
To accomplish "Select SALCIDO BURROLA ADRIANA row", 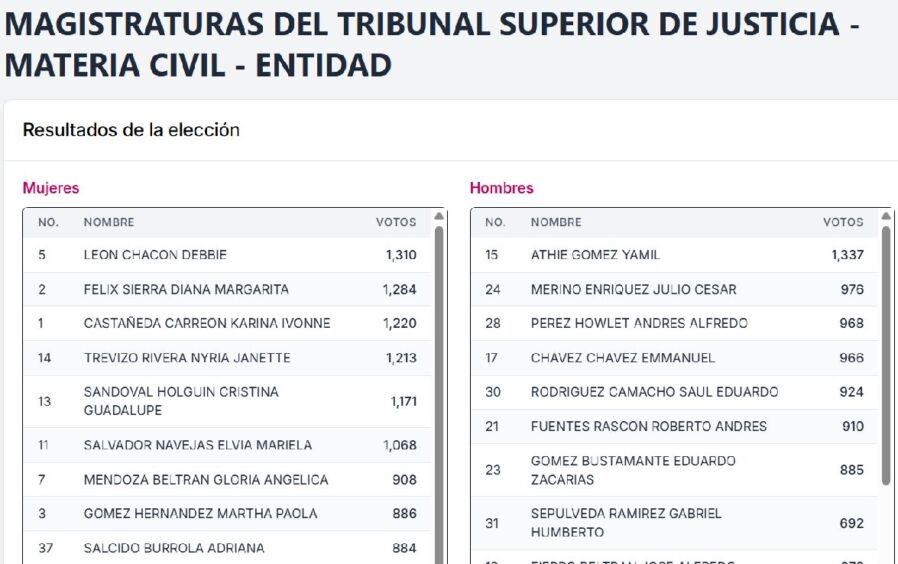I will tap(228, 548).
